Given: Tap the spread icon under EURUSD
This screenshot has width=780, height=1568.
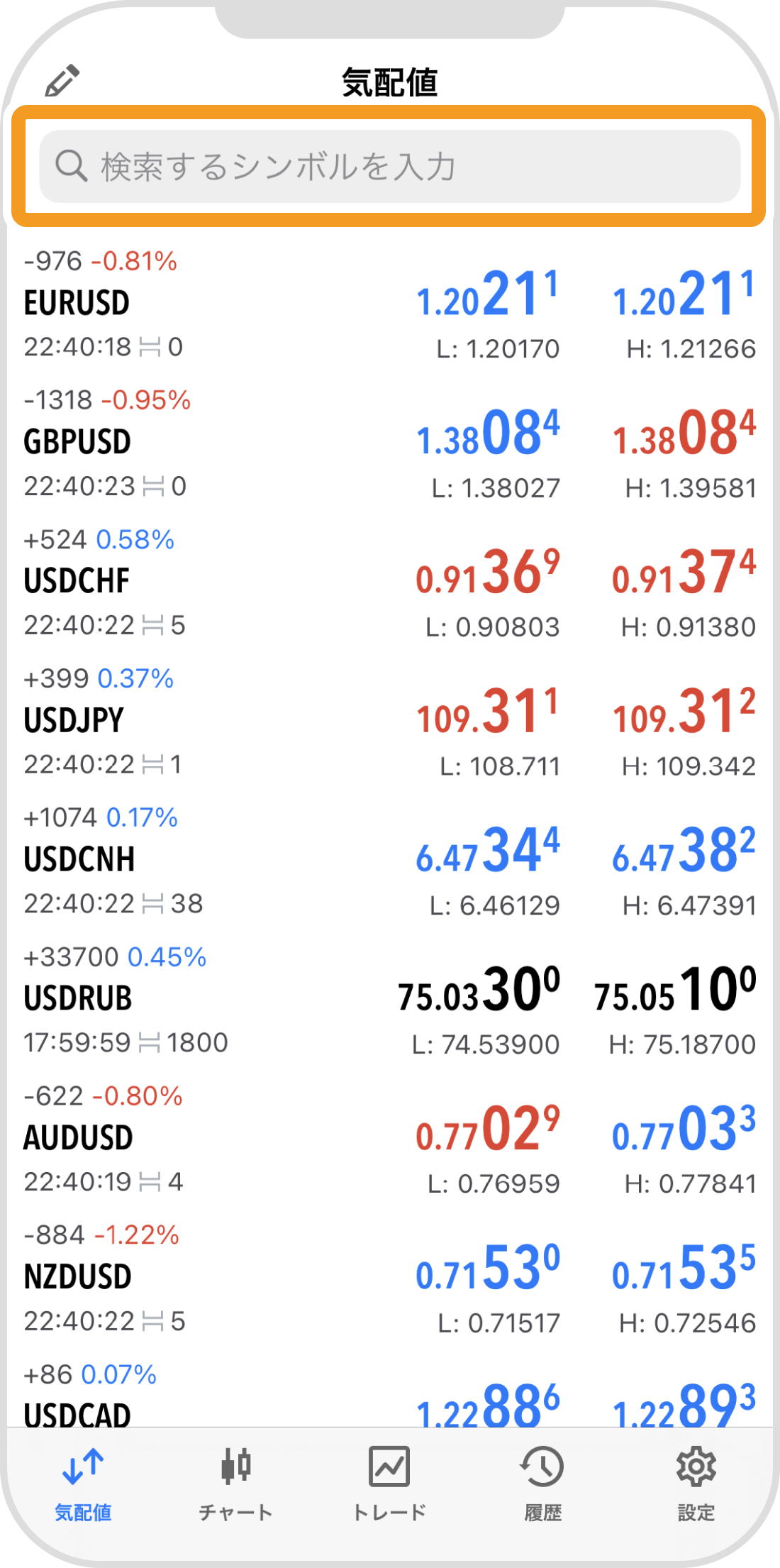Looking at the screenshot, I should (x=150, y=347).
